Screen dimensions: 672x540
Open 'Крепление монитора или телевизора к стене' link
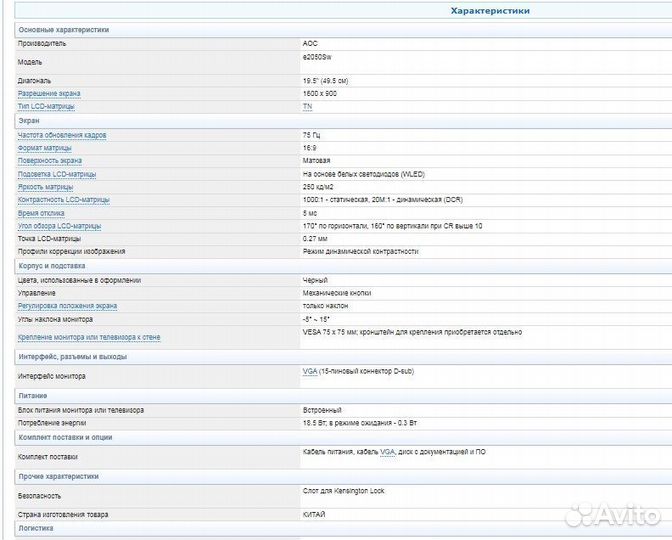pyautogui.click(x=89, y=337)
